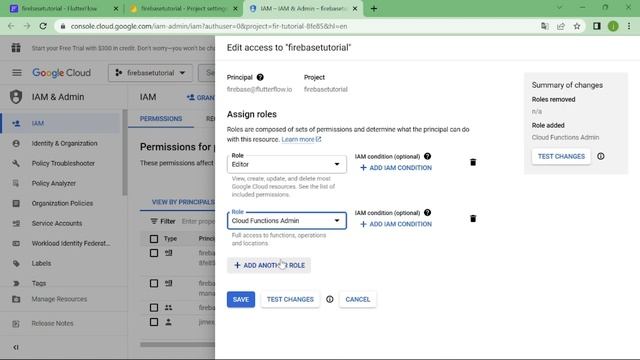
Task: Switch to the Project settings browser tab
Action: [183, 8]
